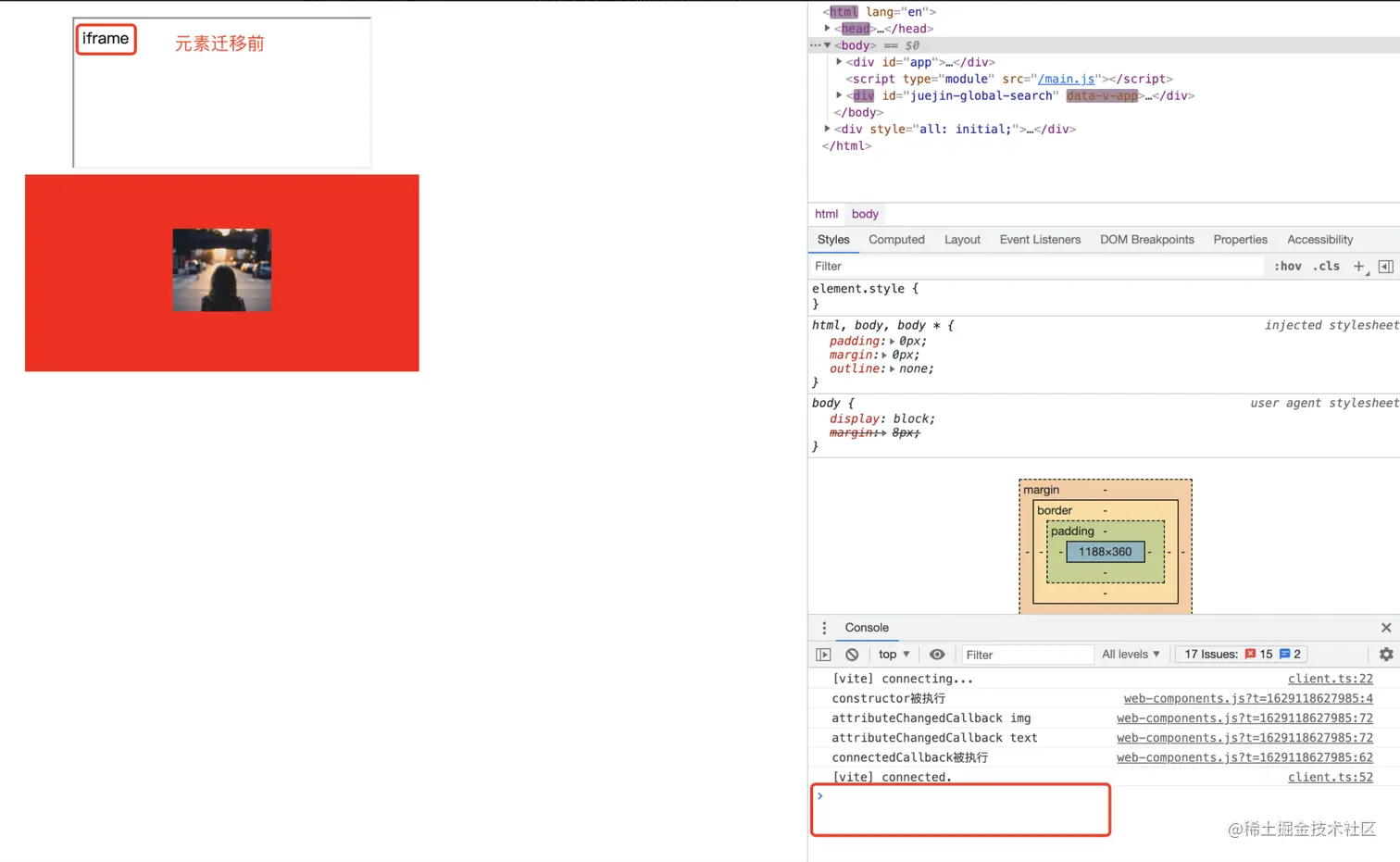Toggle the computed styles sidebar icon

[x=1386, y=267]
